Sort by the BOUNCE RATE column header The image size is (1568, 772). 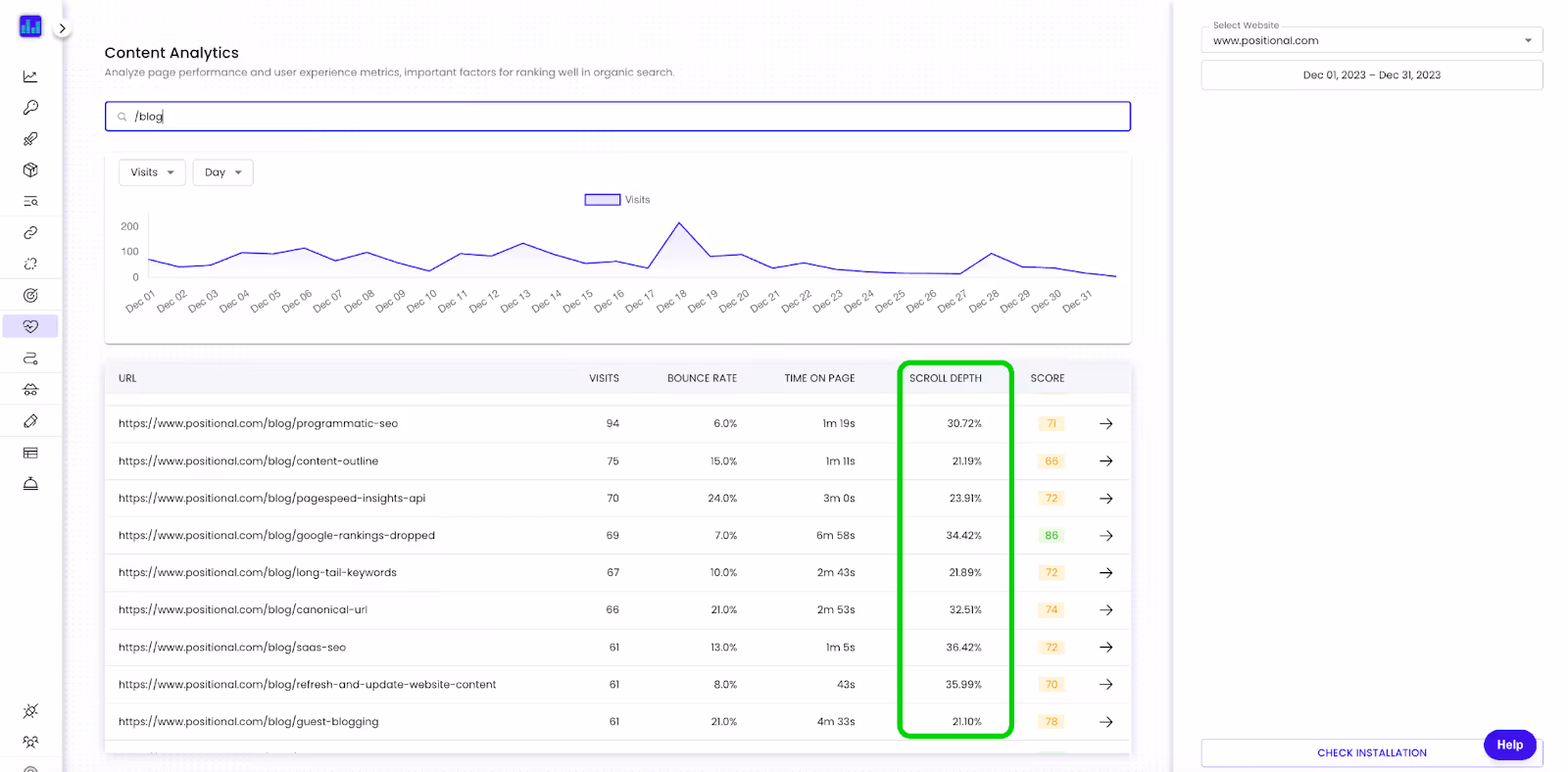[702, 378]
